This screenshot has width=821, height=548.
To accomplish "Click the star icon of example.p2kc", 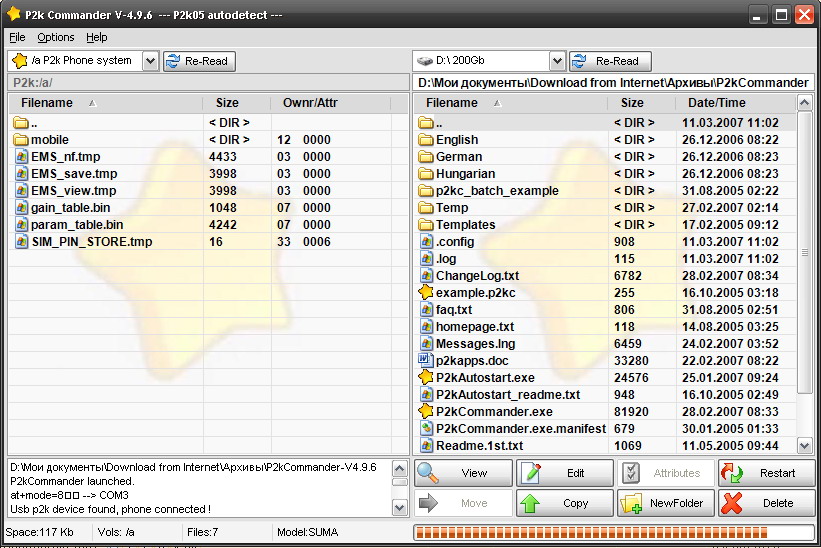I will click(426, 292).
